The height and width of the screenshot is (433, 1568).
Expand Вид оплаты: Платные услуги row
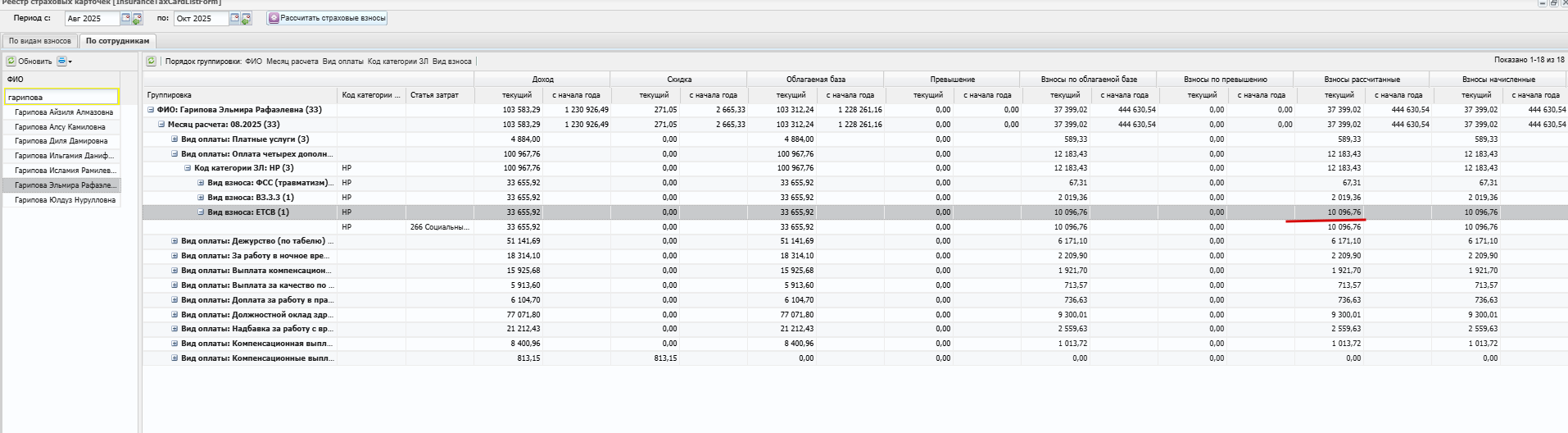click(174, 139)
